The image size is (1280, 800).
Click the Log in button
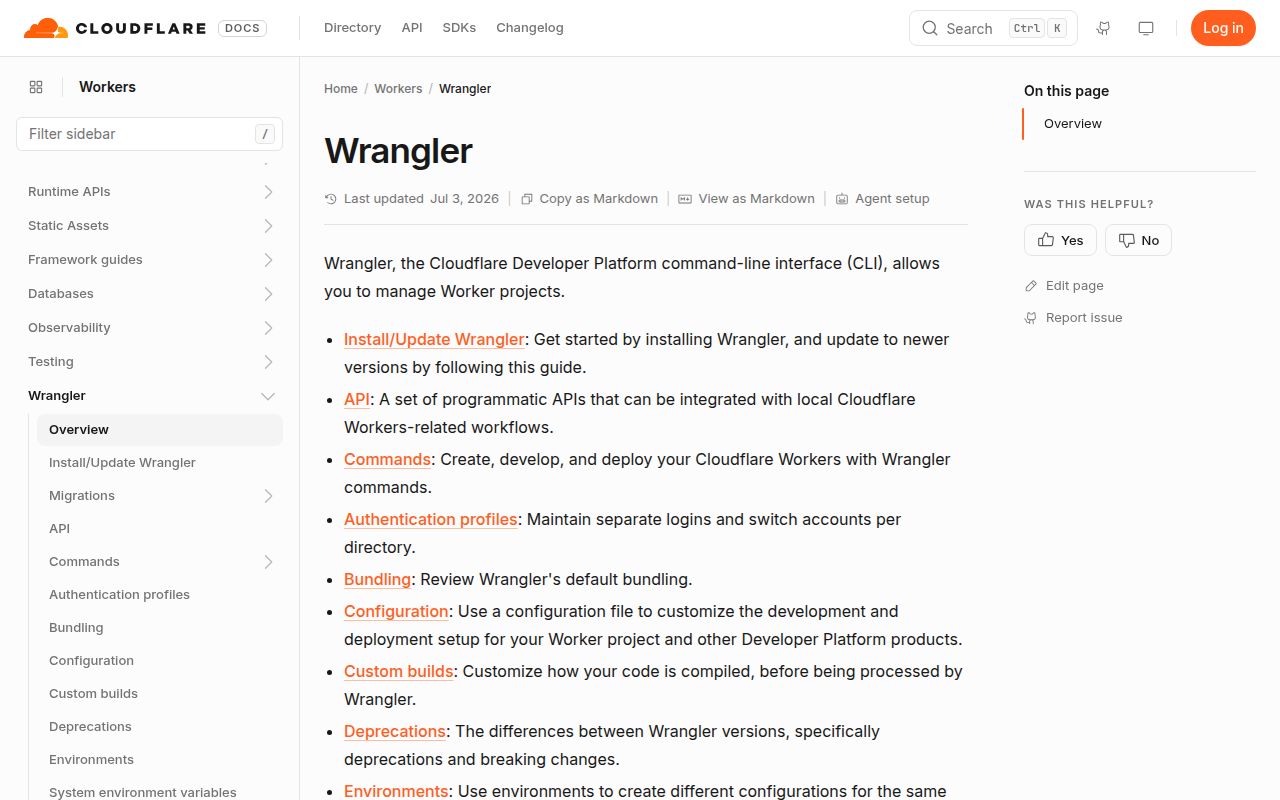click(x=1223, y=28)
